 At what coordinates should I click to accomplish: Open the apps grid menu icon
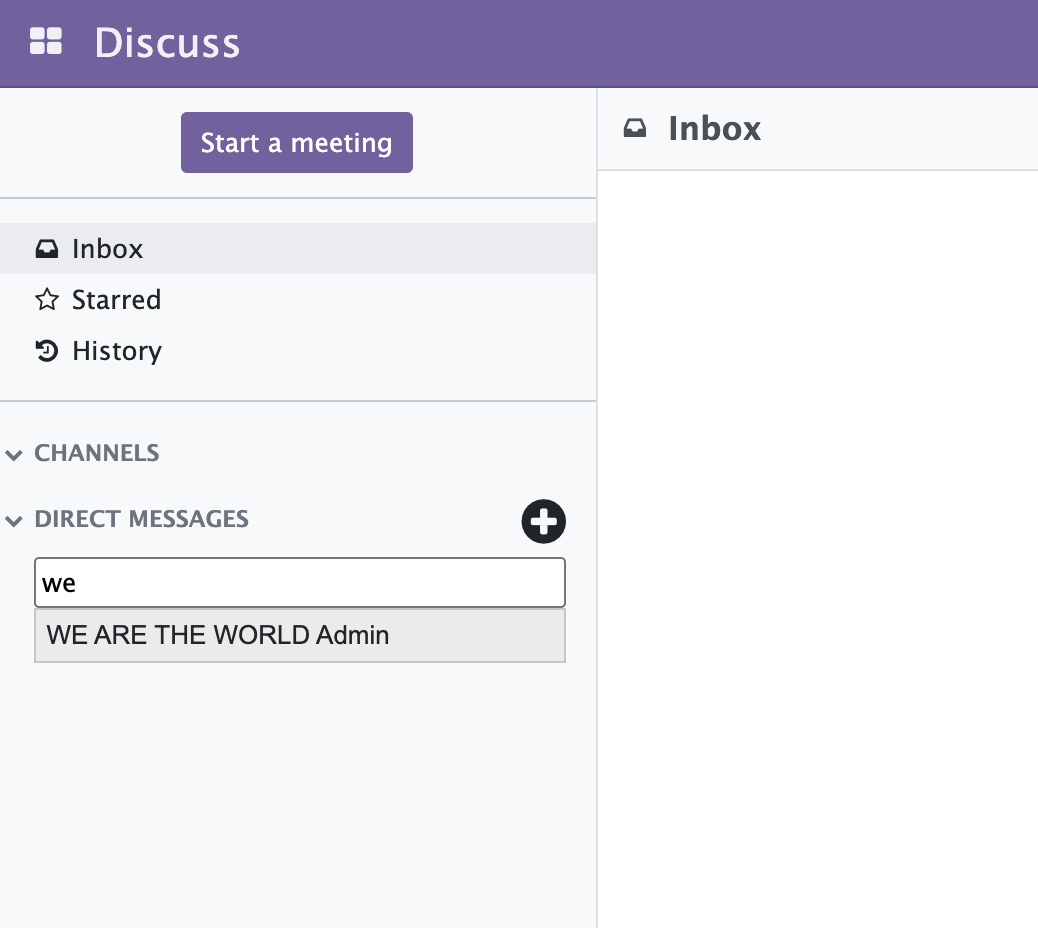coord(46,42)
